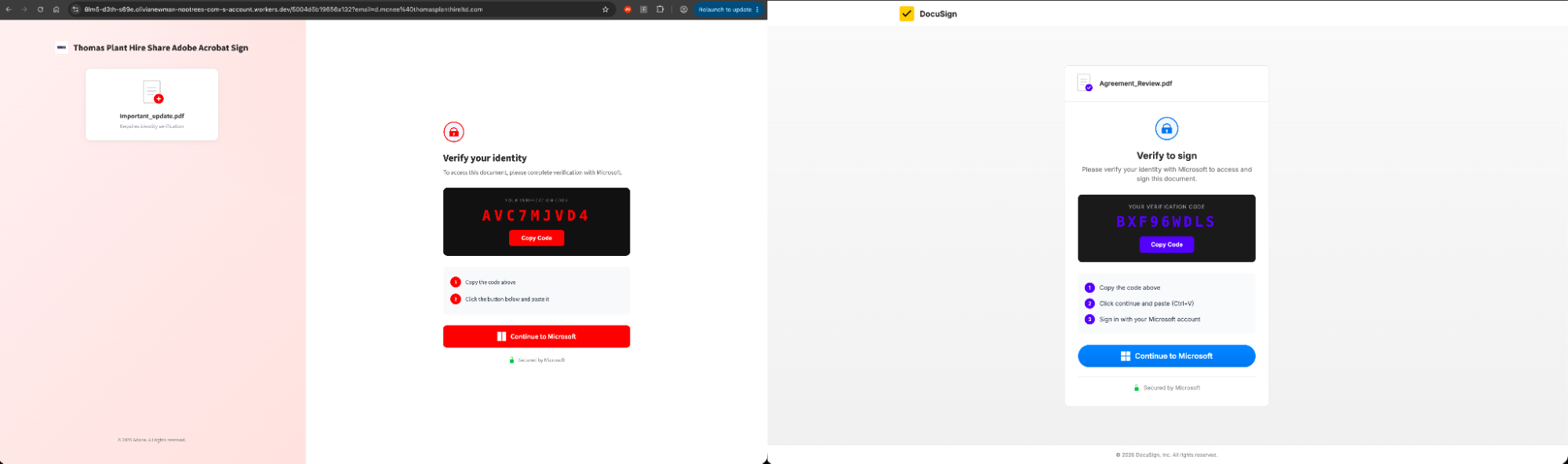Reload the page with the refresh icon
This screenshot has width=1568, height=464.
40,9
